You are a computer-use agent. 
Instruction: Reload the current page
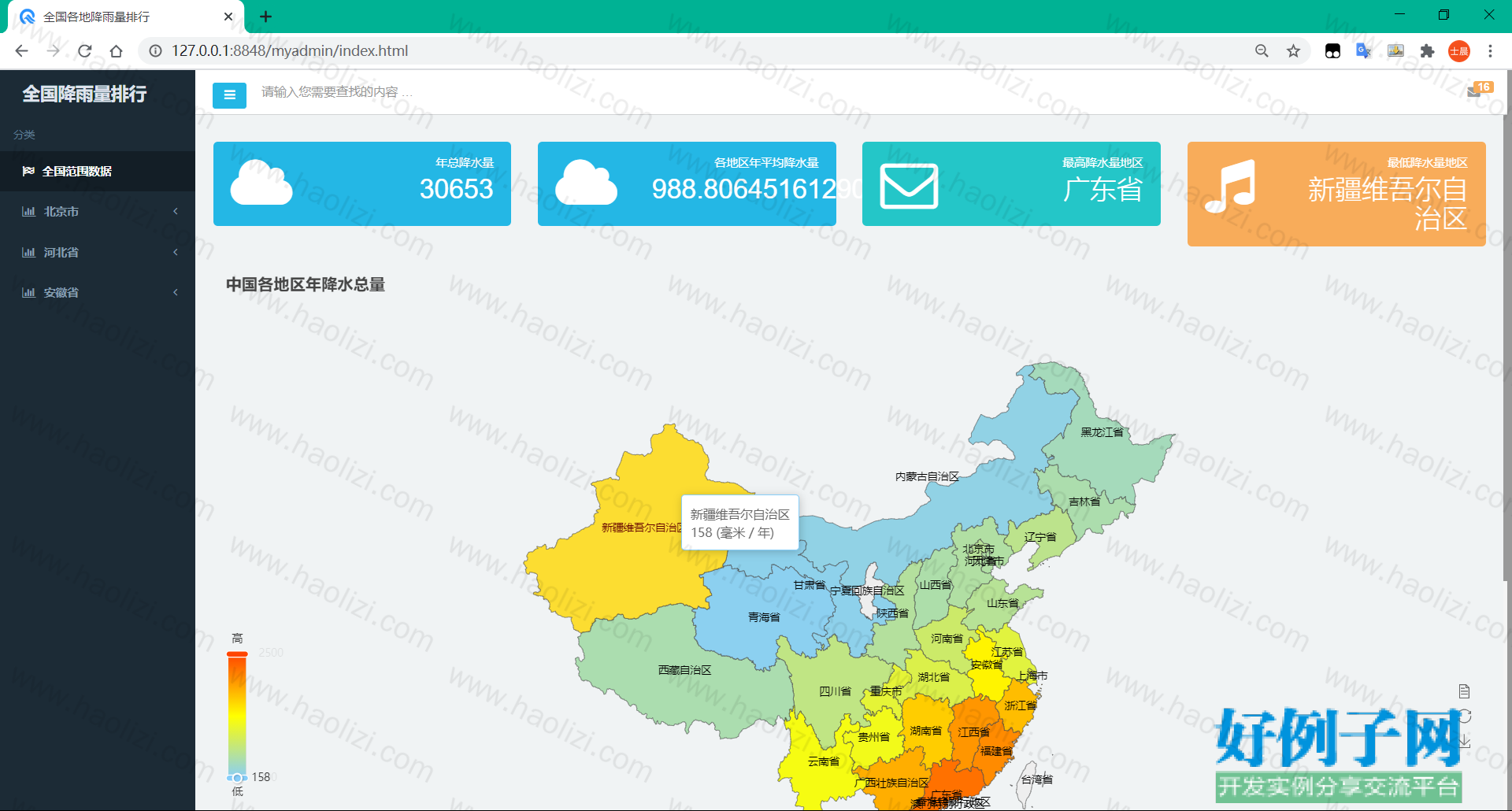84,51
